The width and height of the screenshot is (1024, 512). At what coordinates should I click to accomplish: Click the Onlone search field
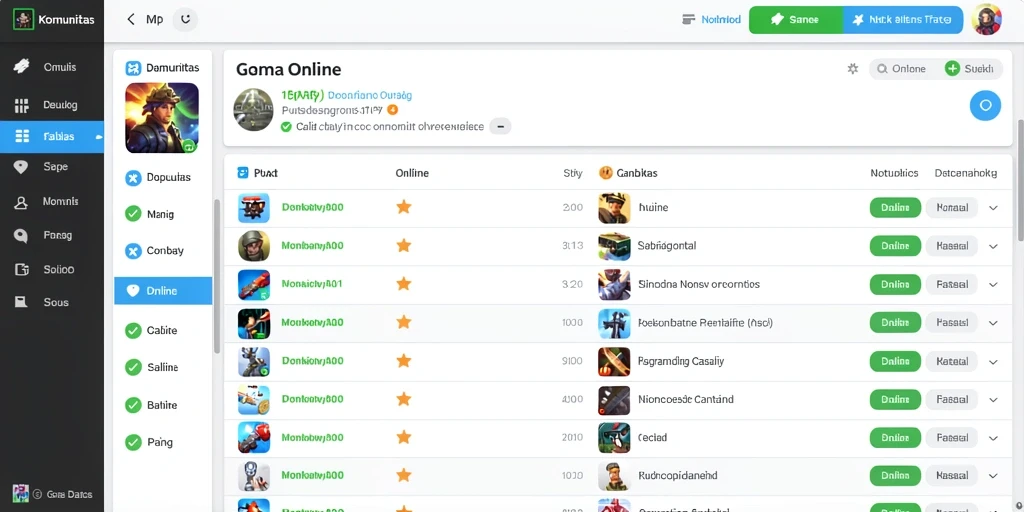(x=903, y=69)
